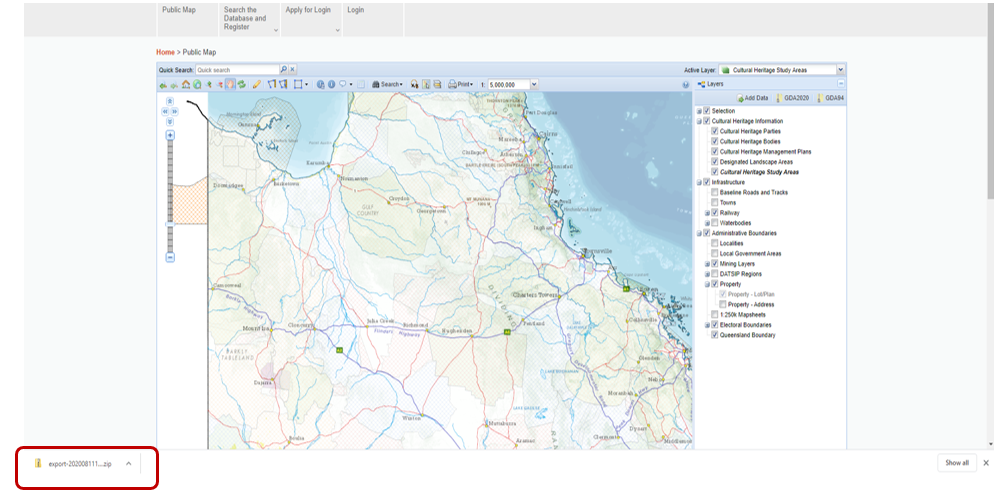Click the first measure flag icon
The image size is (1007, 502).
pos(272,84)
